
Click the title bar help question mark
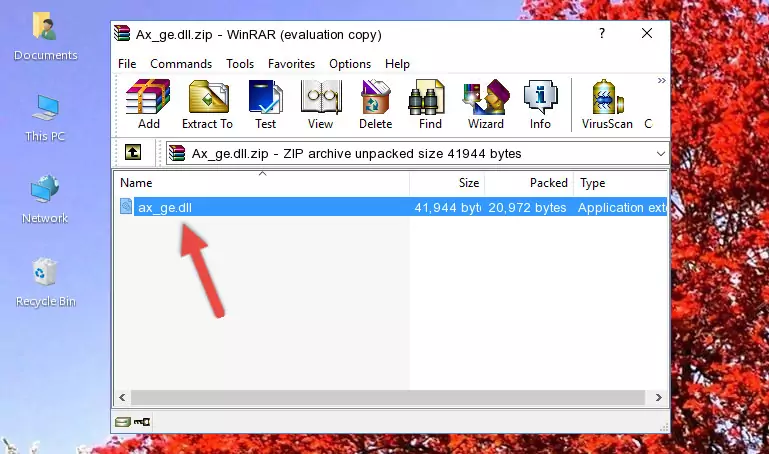coord(602,33)
